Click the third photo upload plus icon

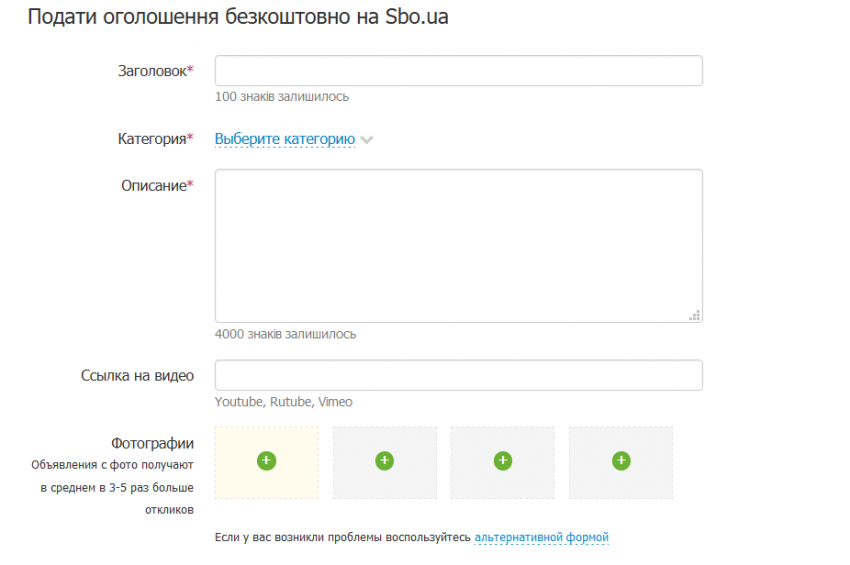tap(502, 461)
